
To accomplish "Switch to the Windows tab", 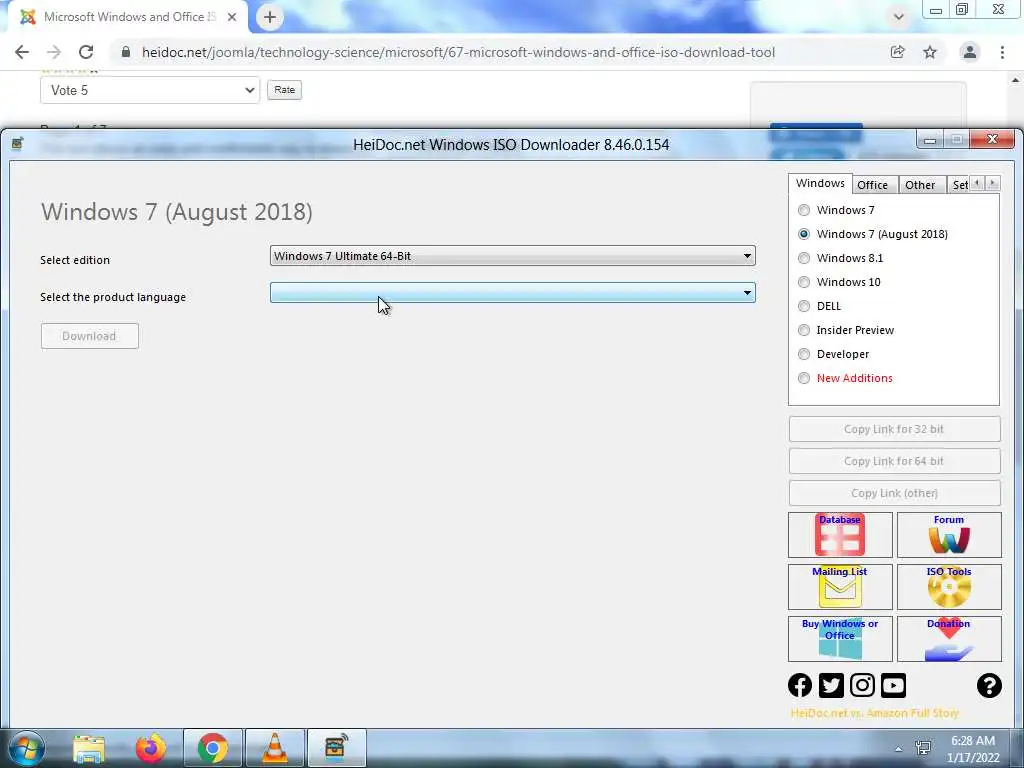I will 820,184.
